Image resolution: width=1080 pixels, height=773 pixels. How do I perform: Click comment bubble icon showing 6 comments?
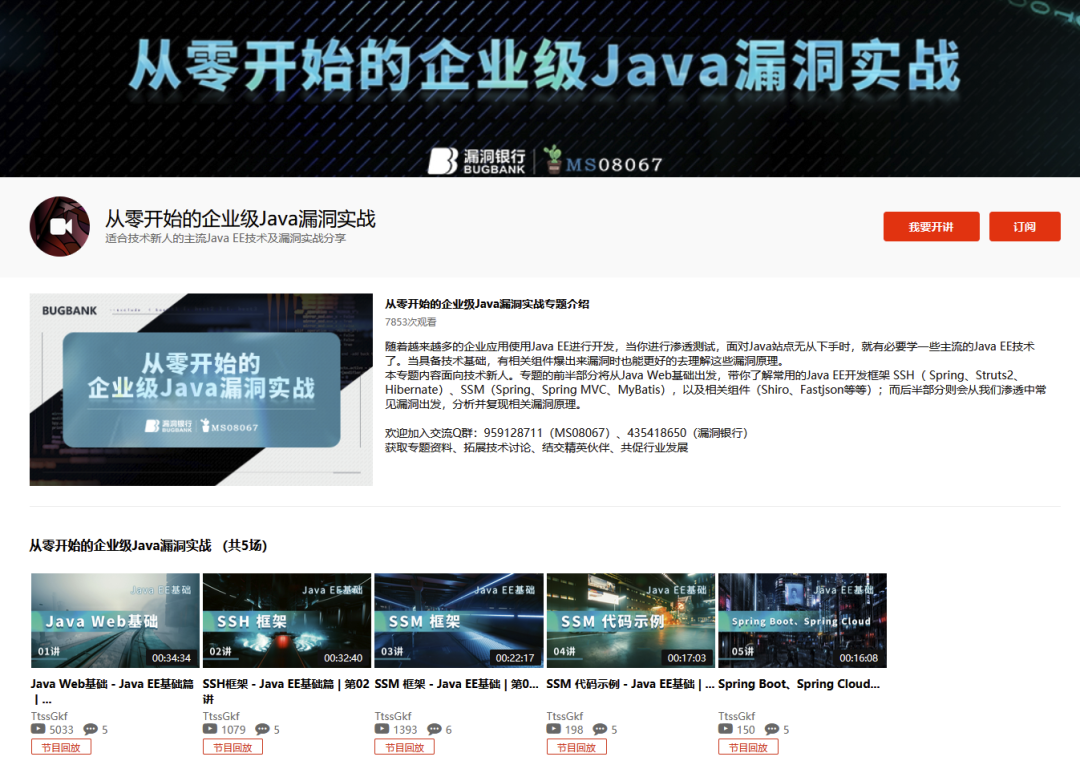coord(434,729)
